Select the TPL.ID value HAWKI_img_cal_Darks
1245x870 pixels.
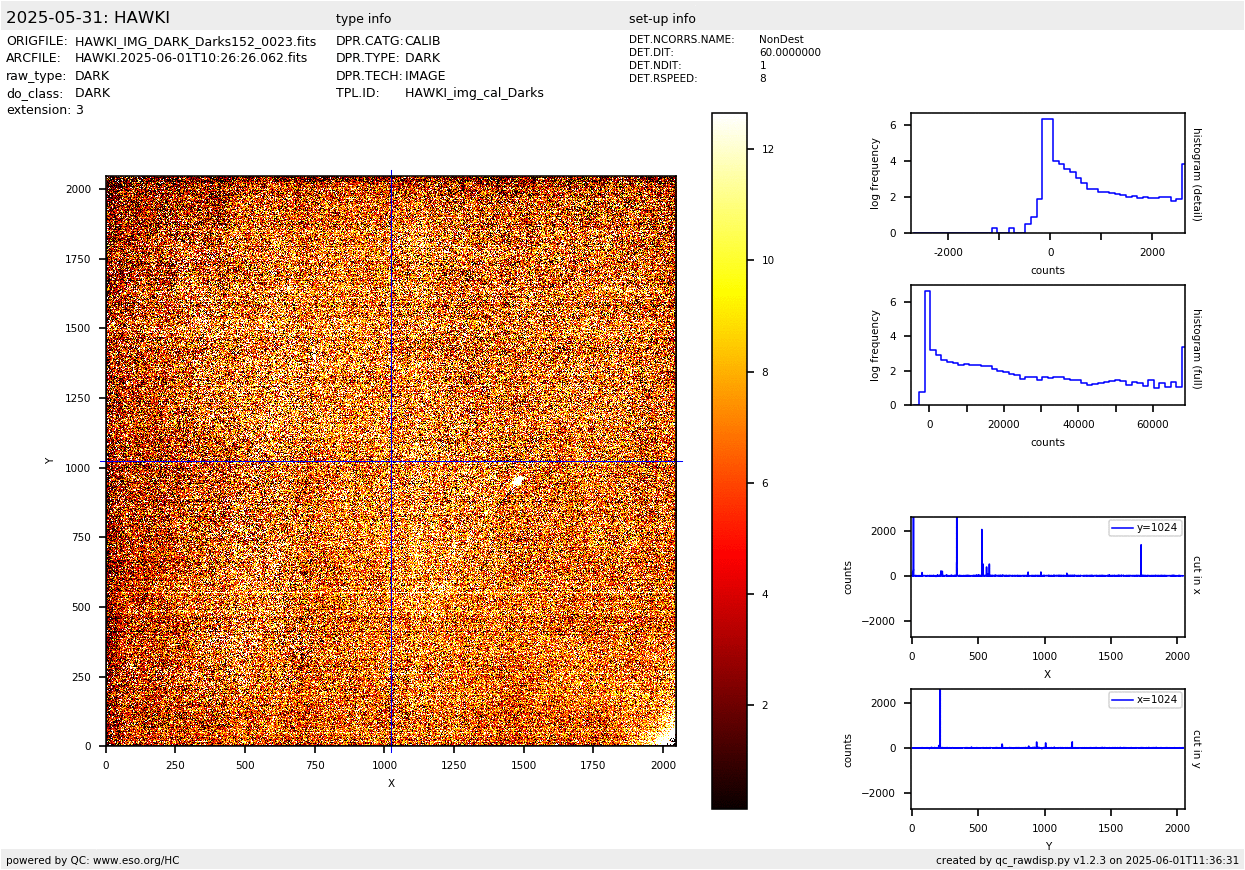[474, 93]
